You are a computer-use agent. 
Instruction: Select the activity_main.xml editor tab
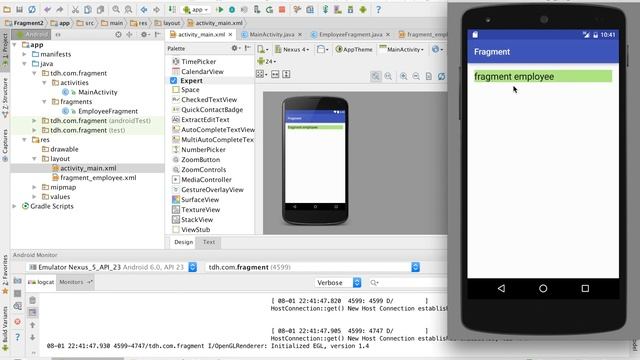[x=201, y=35]
